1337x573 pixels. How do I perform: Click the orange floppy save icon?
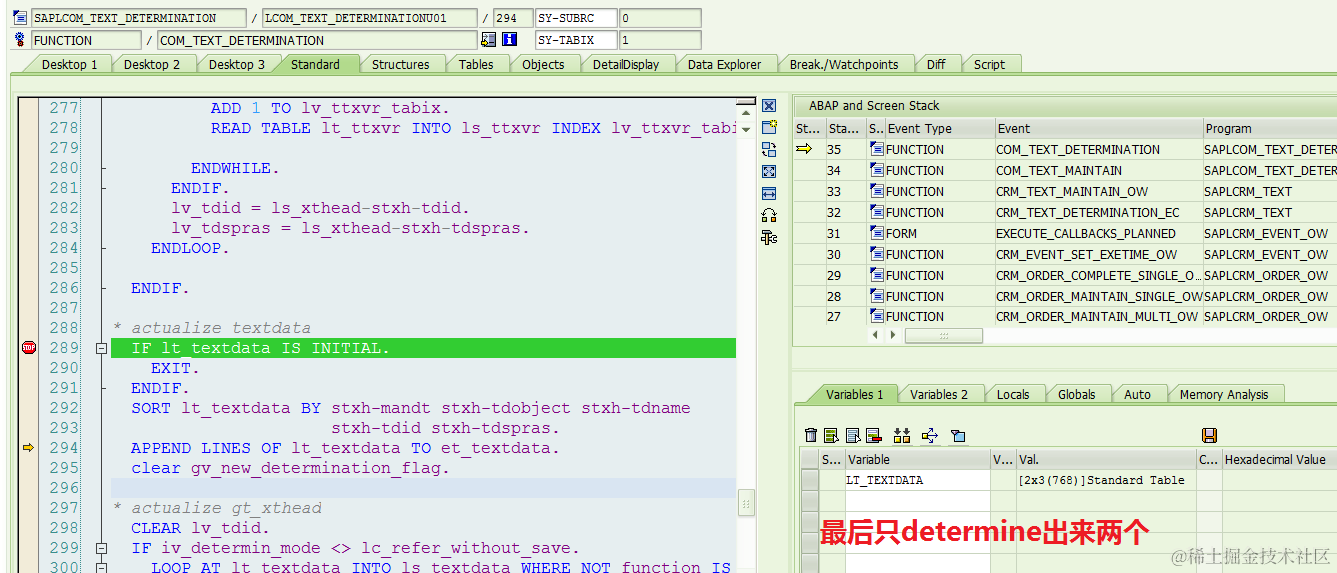click(x=1209, y=435)
